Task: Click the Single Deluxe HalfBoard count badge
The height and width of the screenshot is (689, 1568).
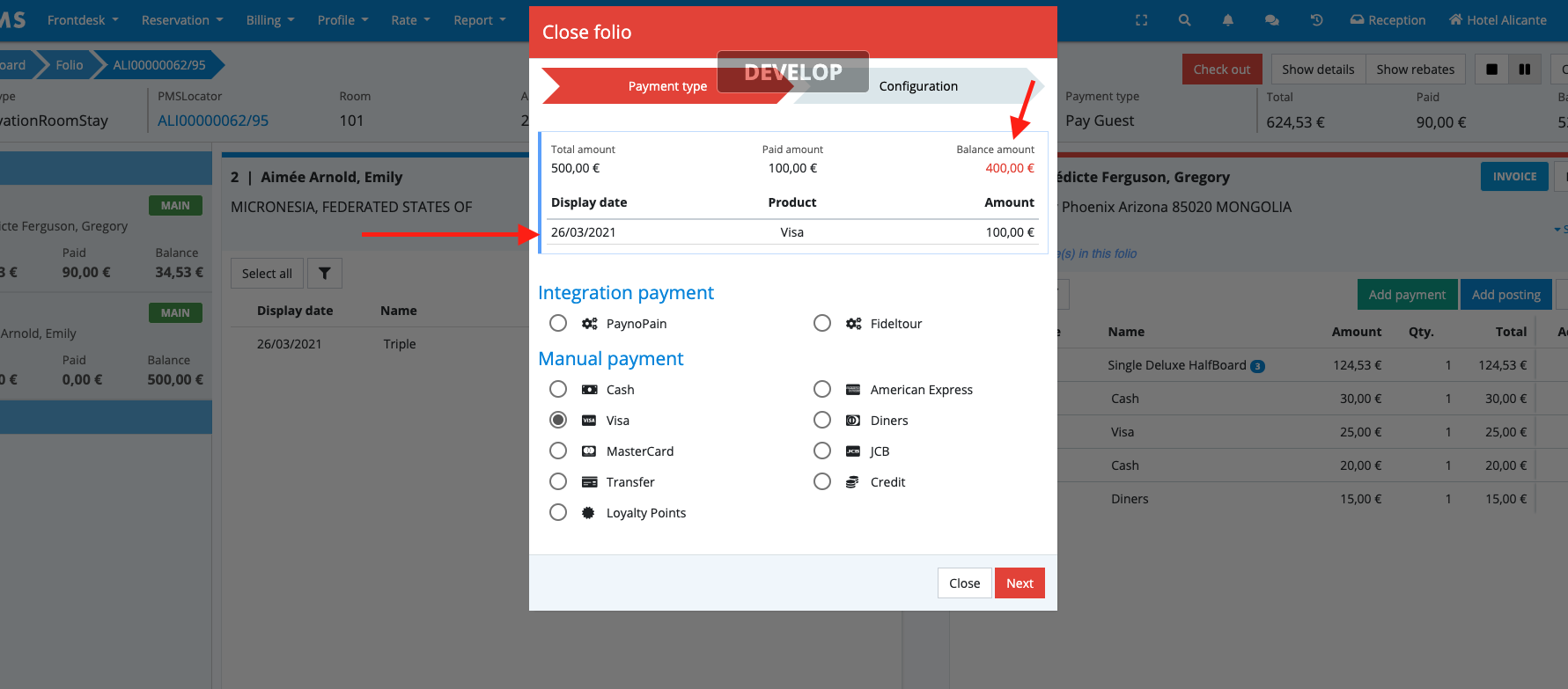Action: click(1258, 366)
